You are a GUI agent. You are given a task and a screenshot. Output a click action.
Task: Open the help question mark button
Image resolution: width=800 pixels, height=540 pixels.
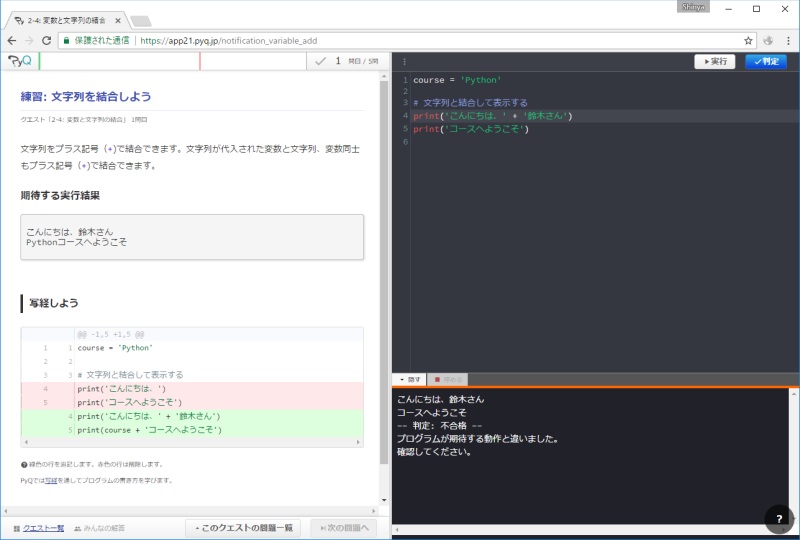click(779, 519)
